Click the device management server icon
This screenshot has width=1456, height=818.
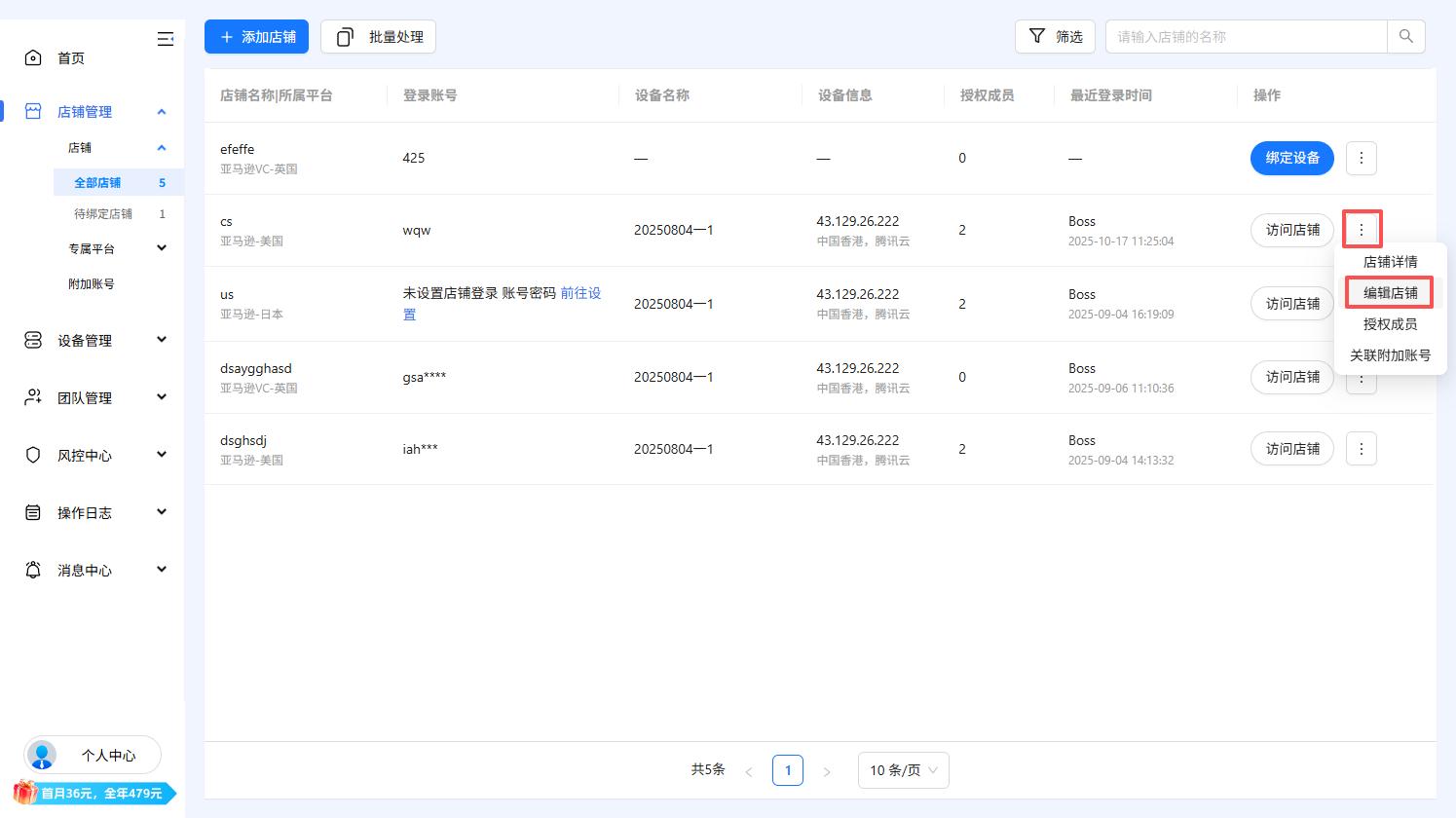pos(33,341)
